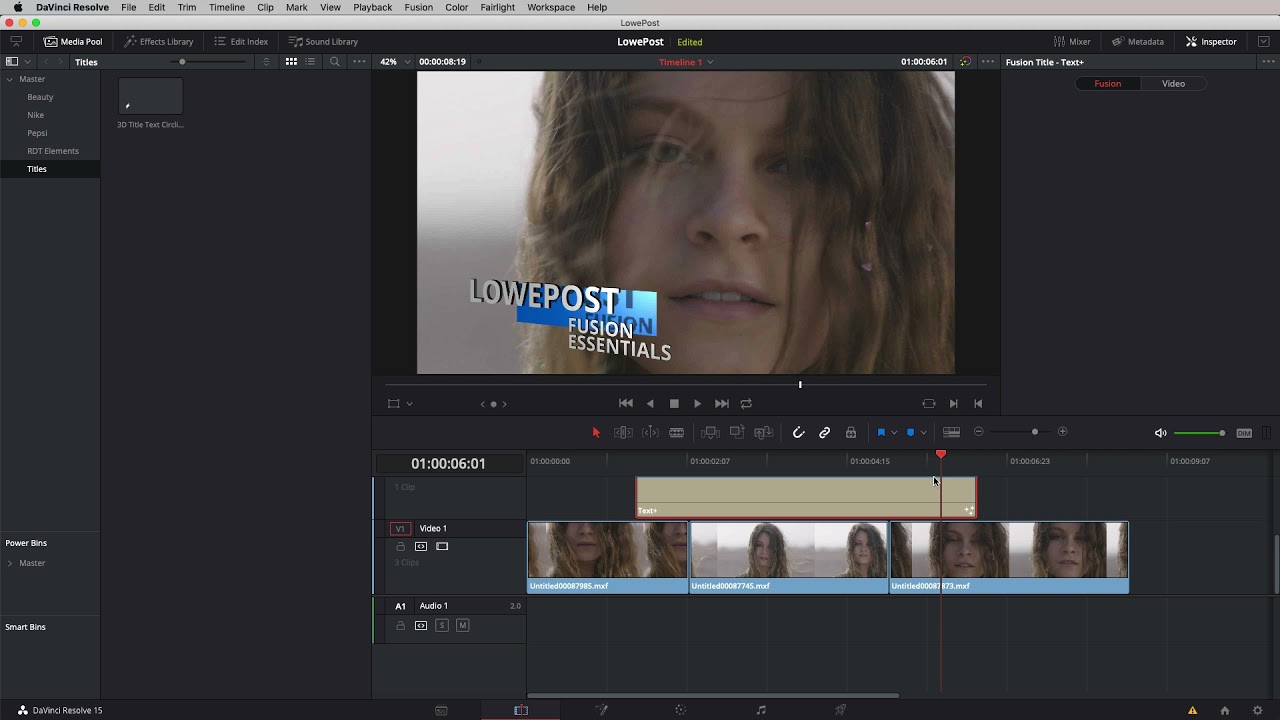Image resolution: width=1280 pixels, height=720 pixels.
Task: Open the Trim menu
Action: [x=187, y=7]
